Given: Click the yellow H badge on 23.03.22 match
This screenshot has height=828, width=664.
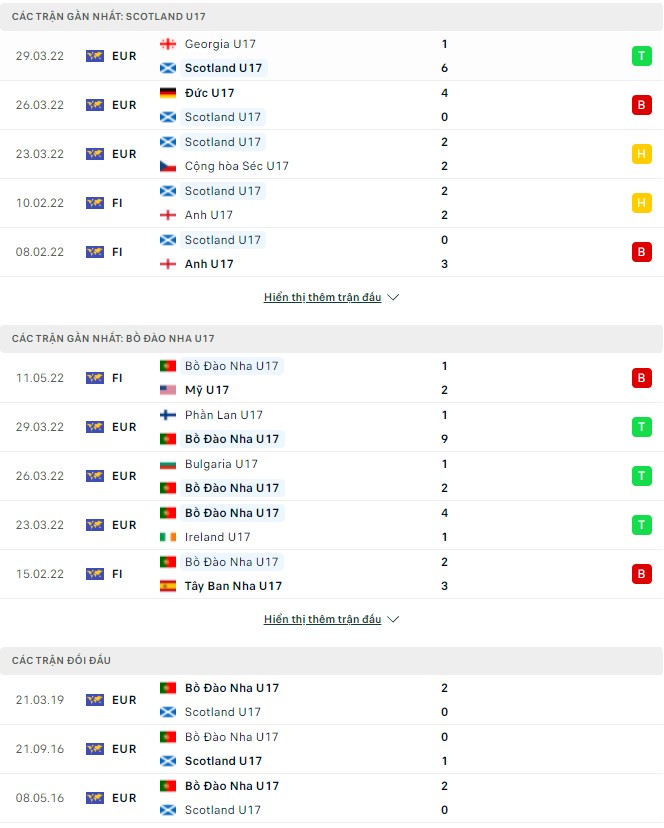Looking at the screenshot, I should click(641, 154).
